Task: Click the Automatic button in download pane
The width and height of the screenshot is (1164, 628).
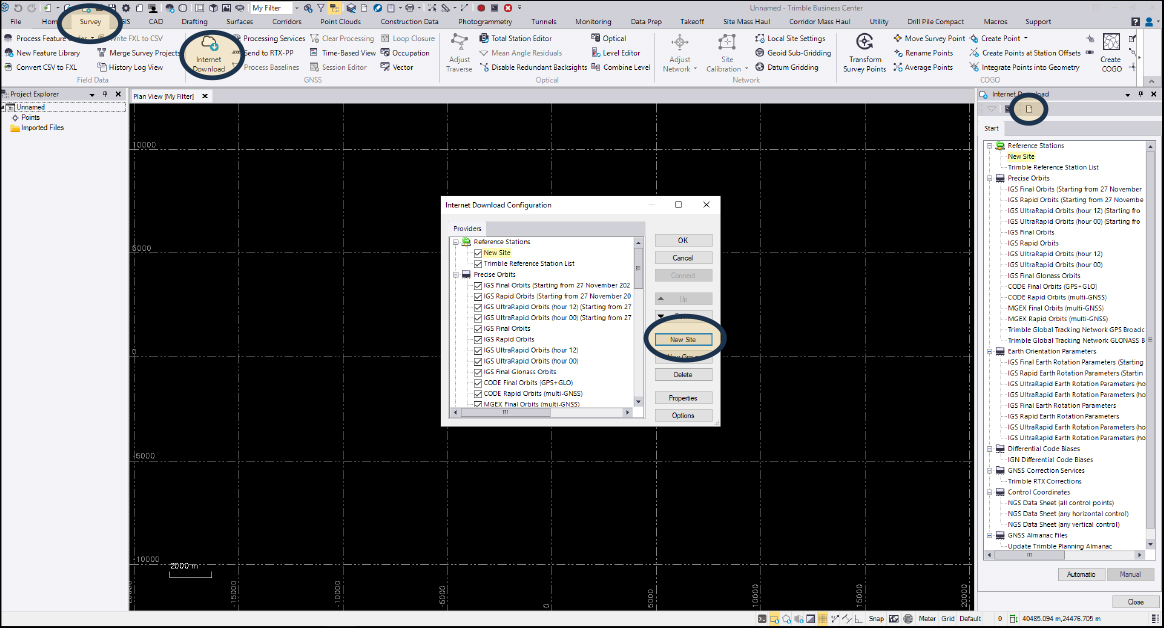Action: [x=1081, y=575]
